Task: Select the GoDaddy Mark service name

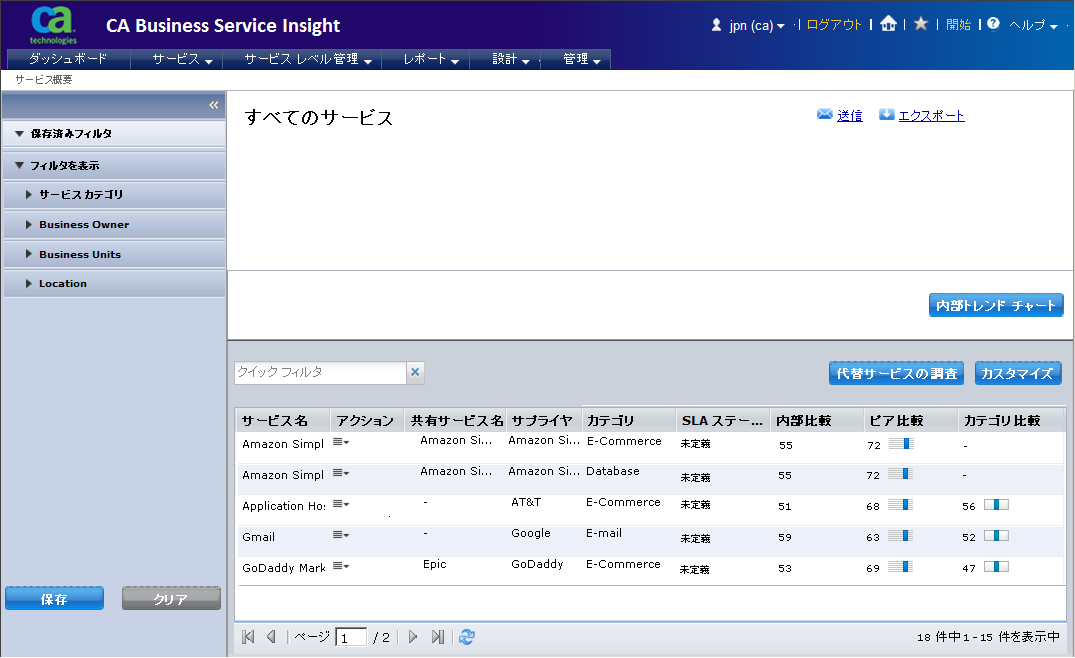Action: click(284, 568)
